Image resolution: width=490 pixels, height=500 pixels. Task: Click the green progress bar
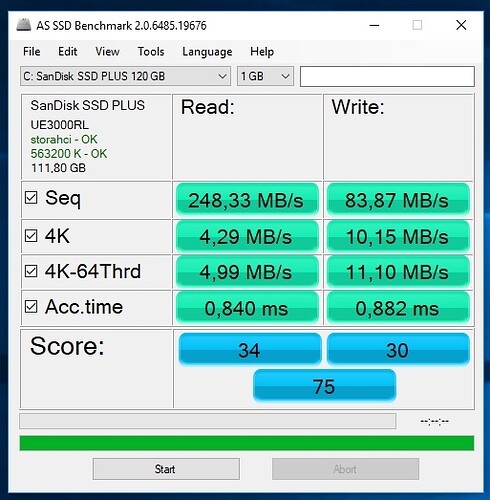point(247,443)
